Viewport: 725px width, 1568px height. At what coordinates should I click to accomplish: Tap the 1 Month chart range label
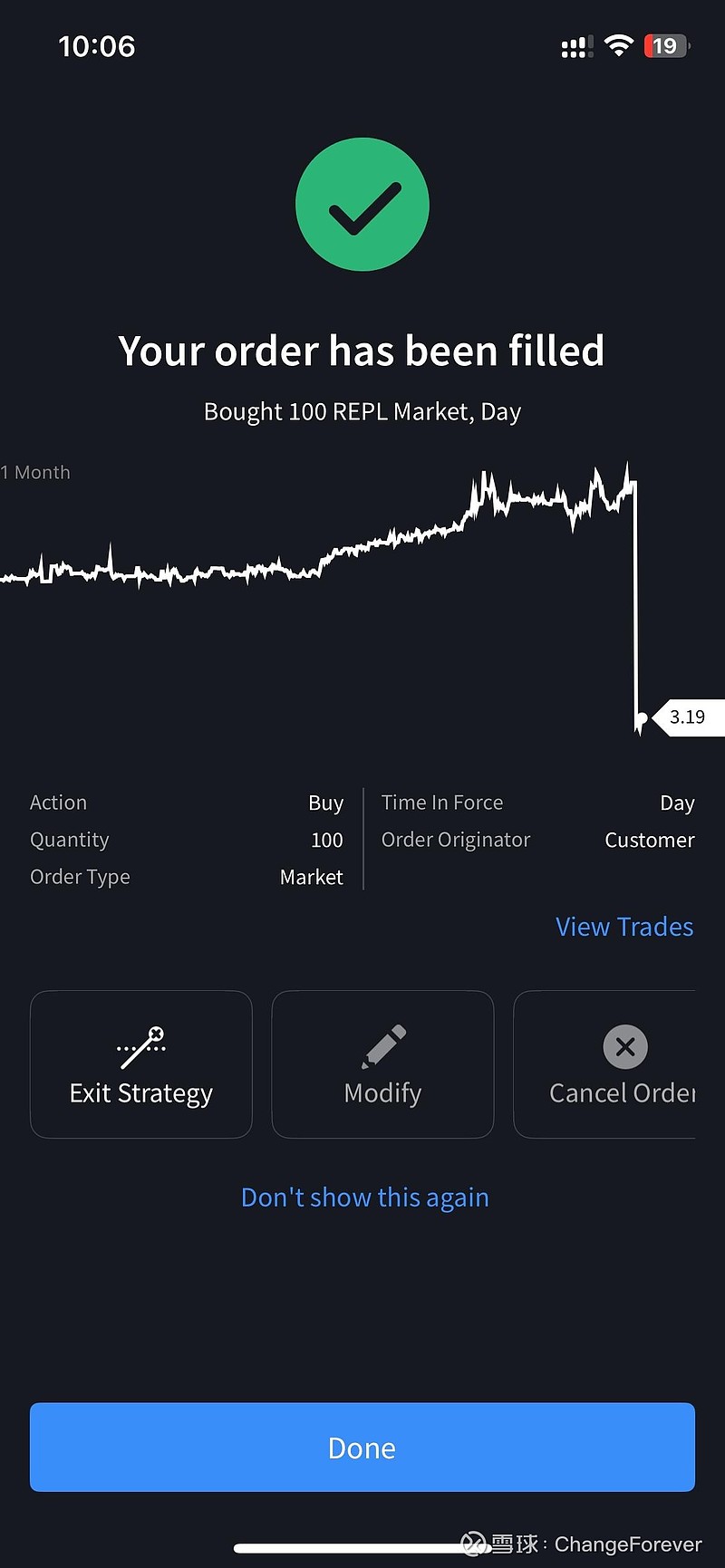(36, 472)
